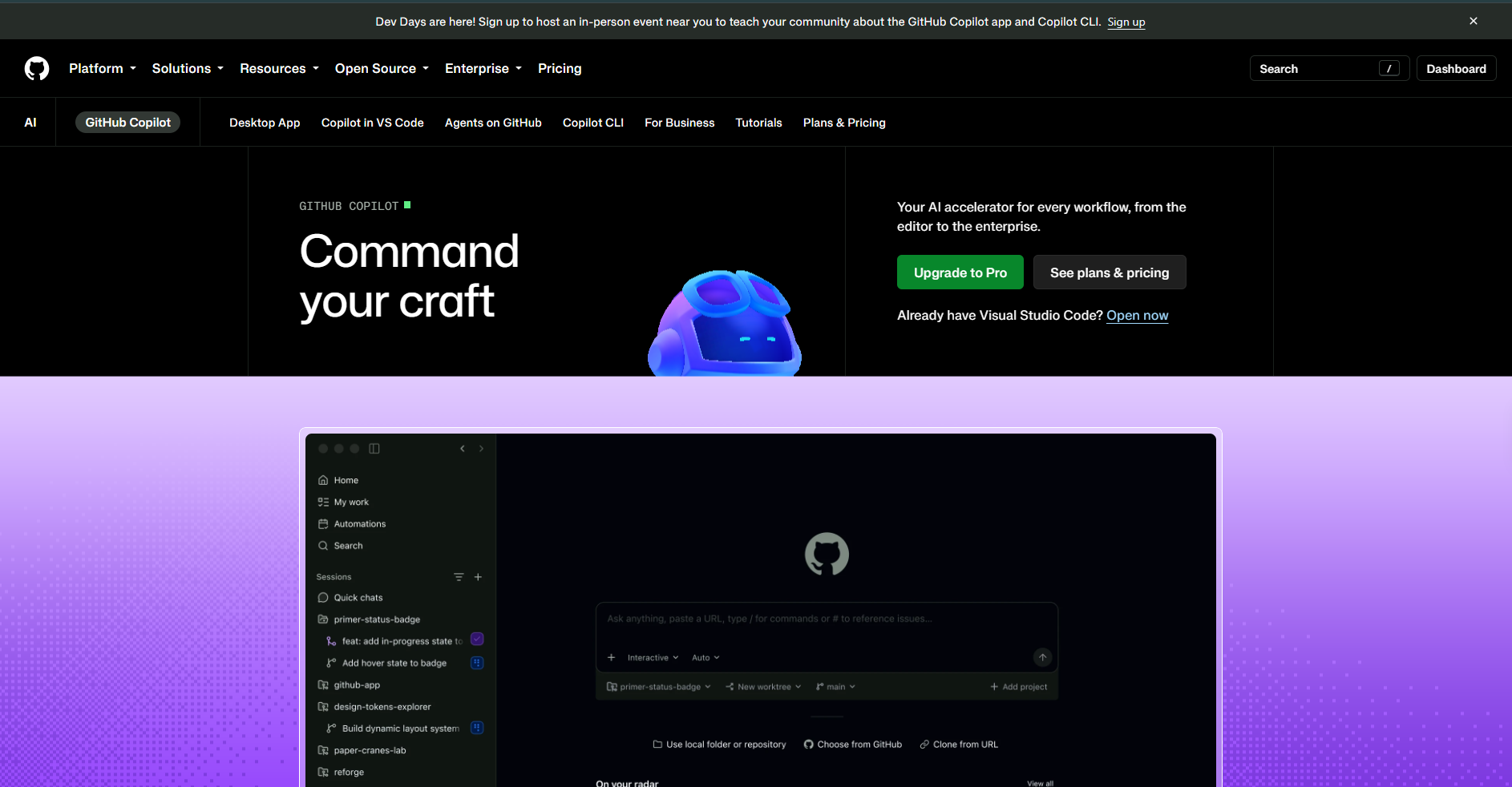Open Plans & Pricing tab
The image size is (1512, 787).
click(844, 123)
